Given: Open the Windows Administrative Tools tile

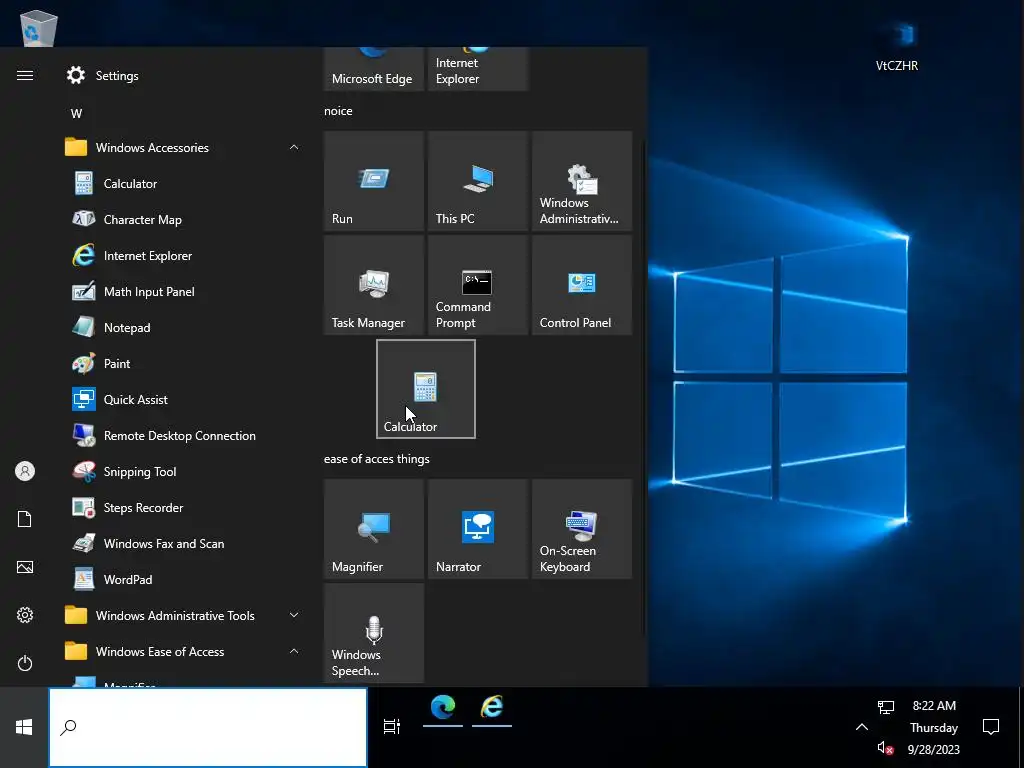Looking at the screenshot, I should [582, 181].
